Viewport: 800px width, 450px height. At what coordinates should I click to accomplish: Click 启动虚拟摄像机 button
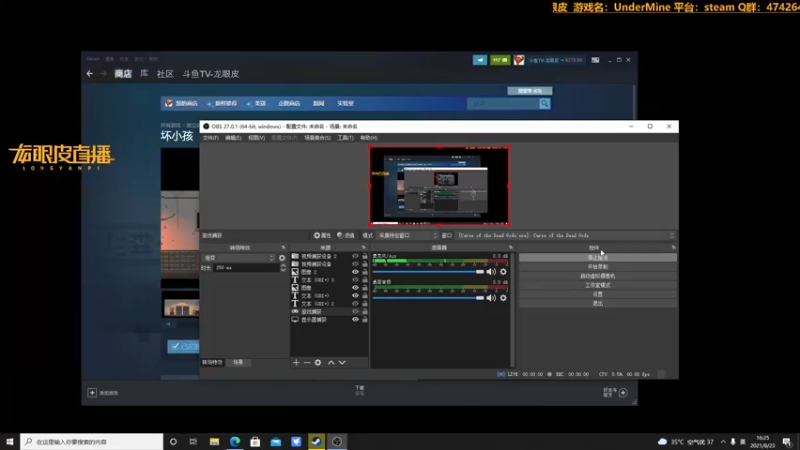pos(597,276)
